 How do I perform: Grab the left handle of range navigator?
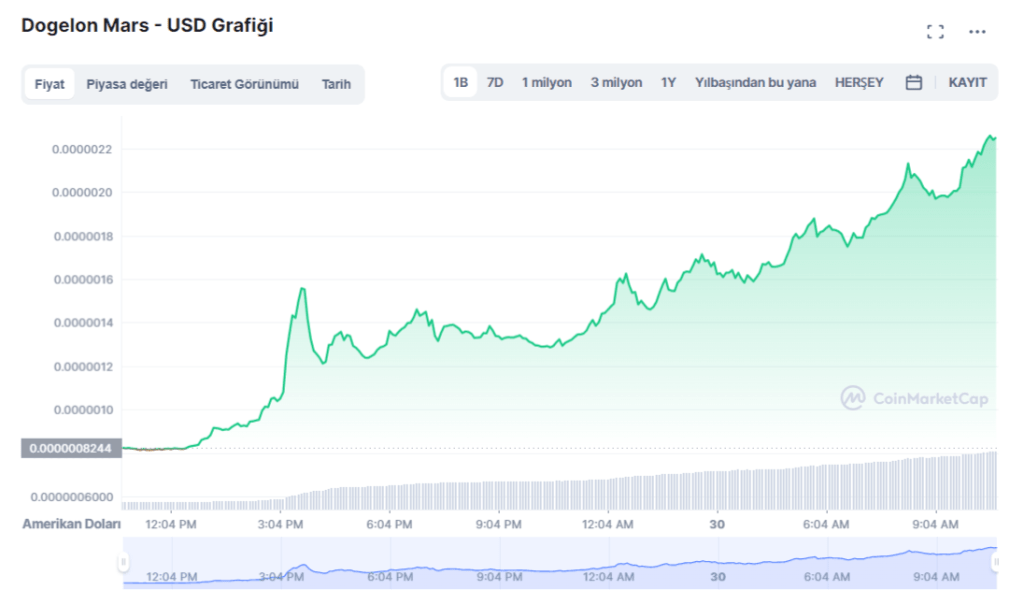point(123,562)
